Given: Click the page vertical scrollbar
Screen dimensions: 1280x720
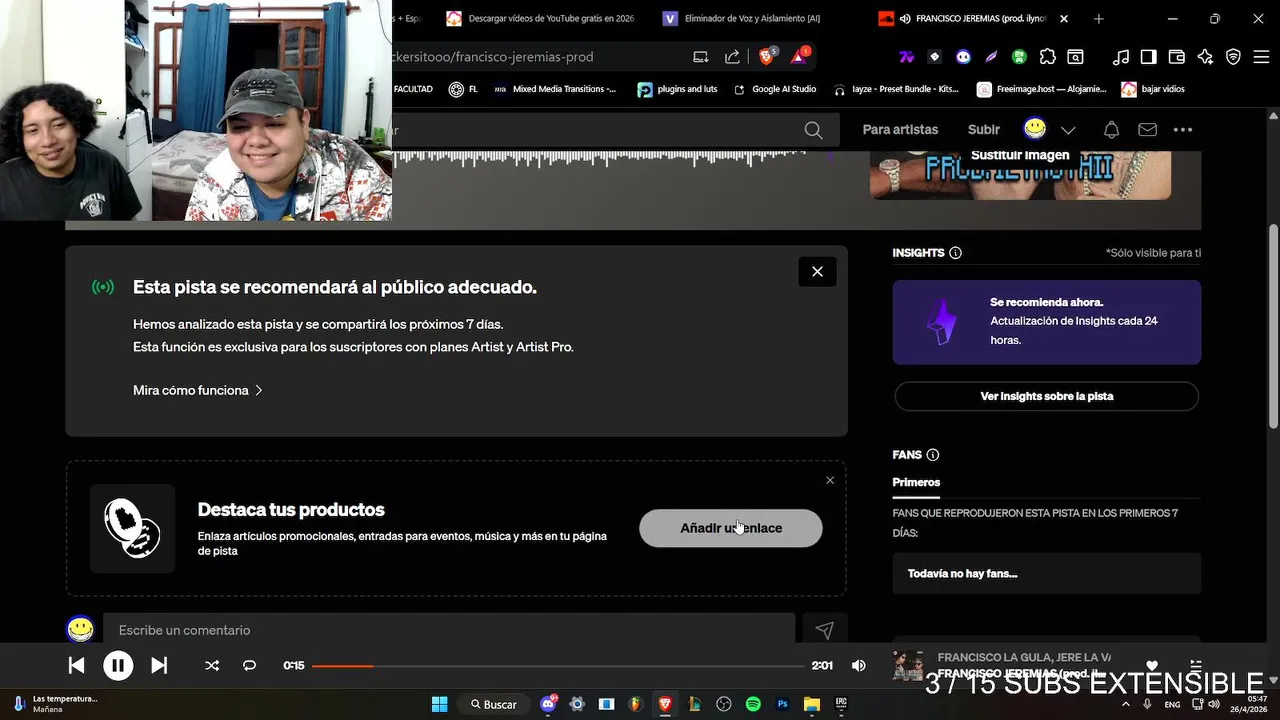Looking at the screenshot, I should (1273, 326).
